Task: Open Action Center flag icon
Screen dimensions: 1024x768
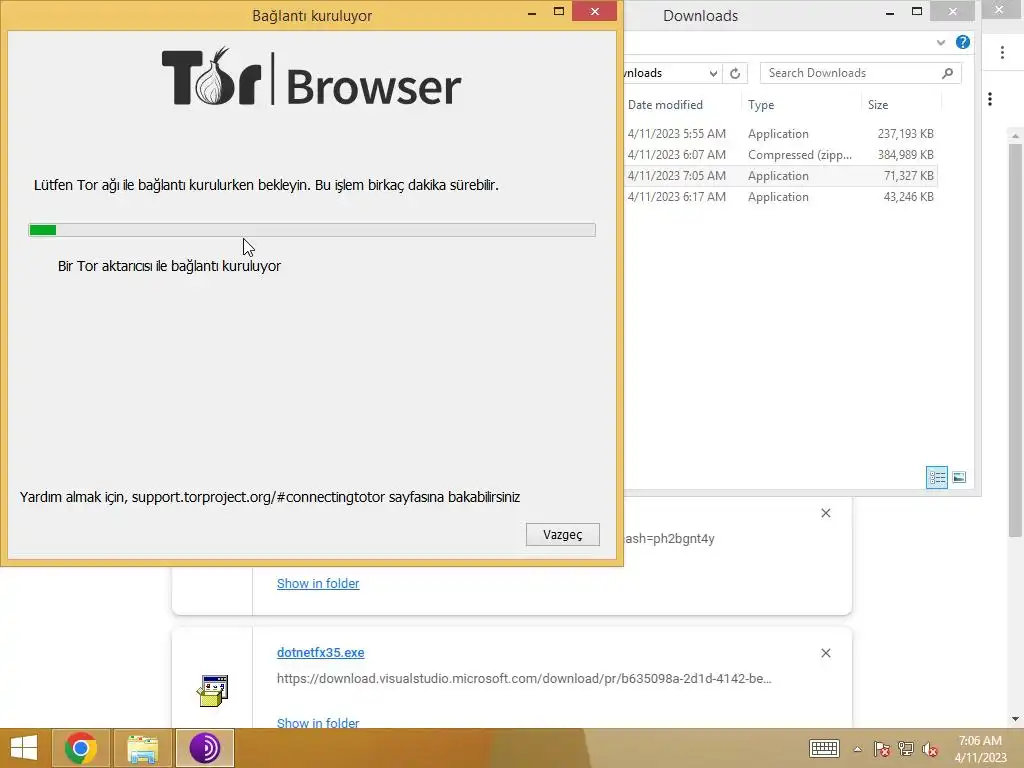Action: (x=882, y=749)
